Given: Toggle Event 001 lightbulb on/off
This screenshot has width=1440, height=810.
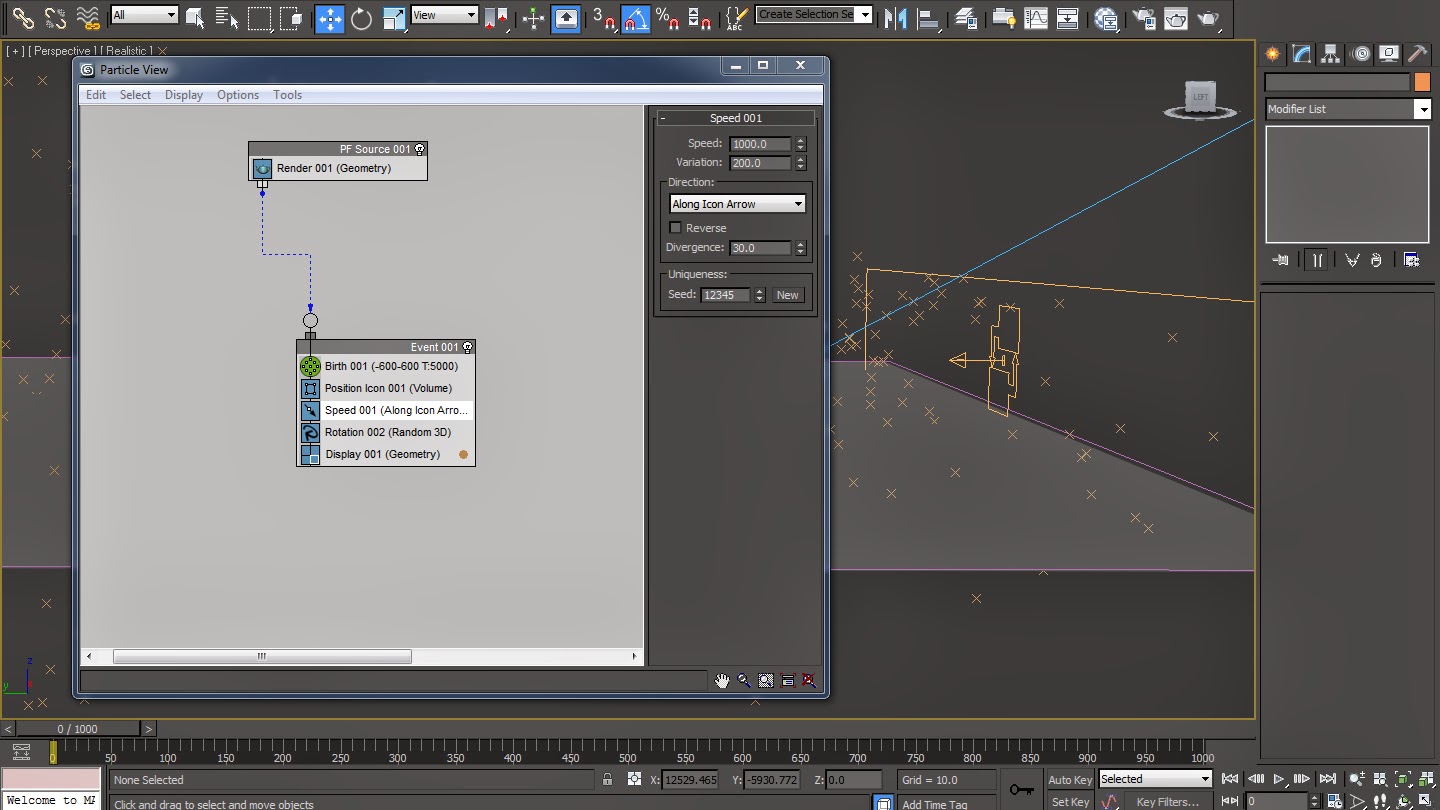Looking at the screenshot, I should pyautogui.click(x=467, y=347).
